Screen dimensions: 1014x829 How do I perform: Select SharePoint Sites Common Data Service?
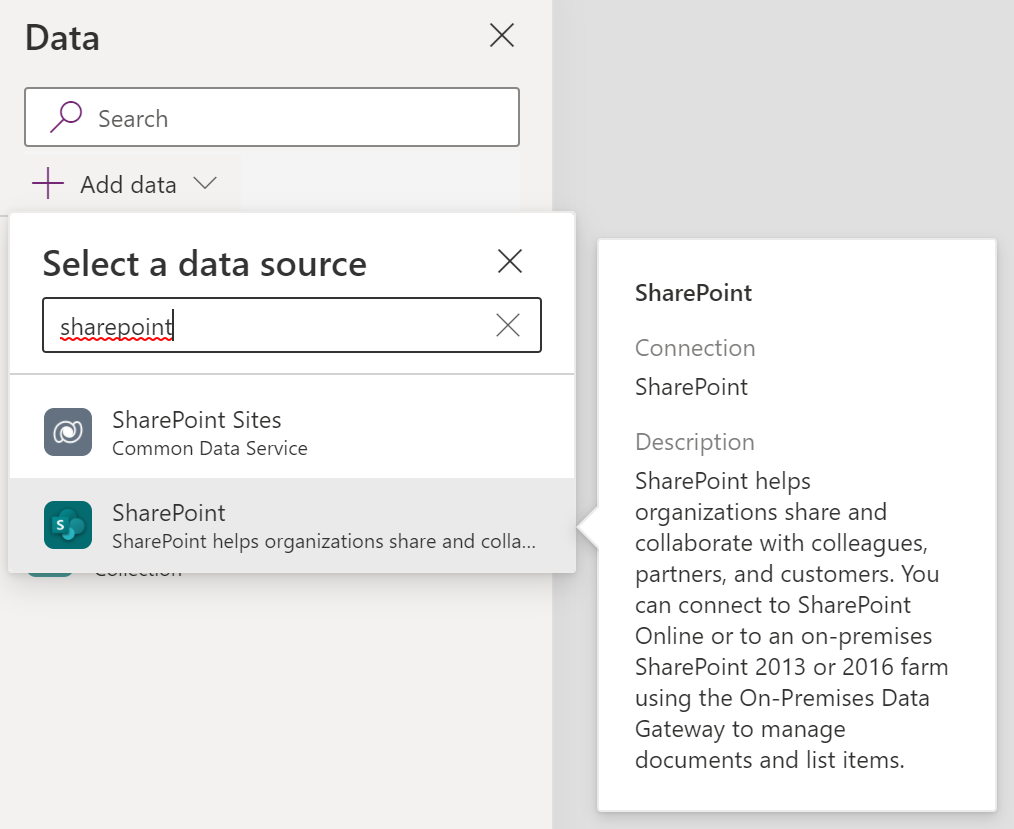292,432
